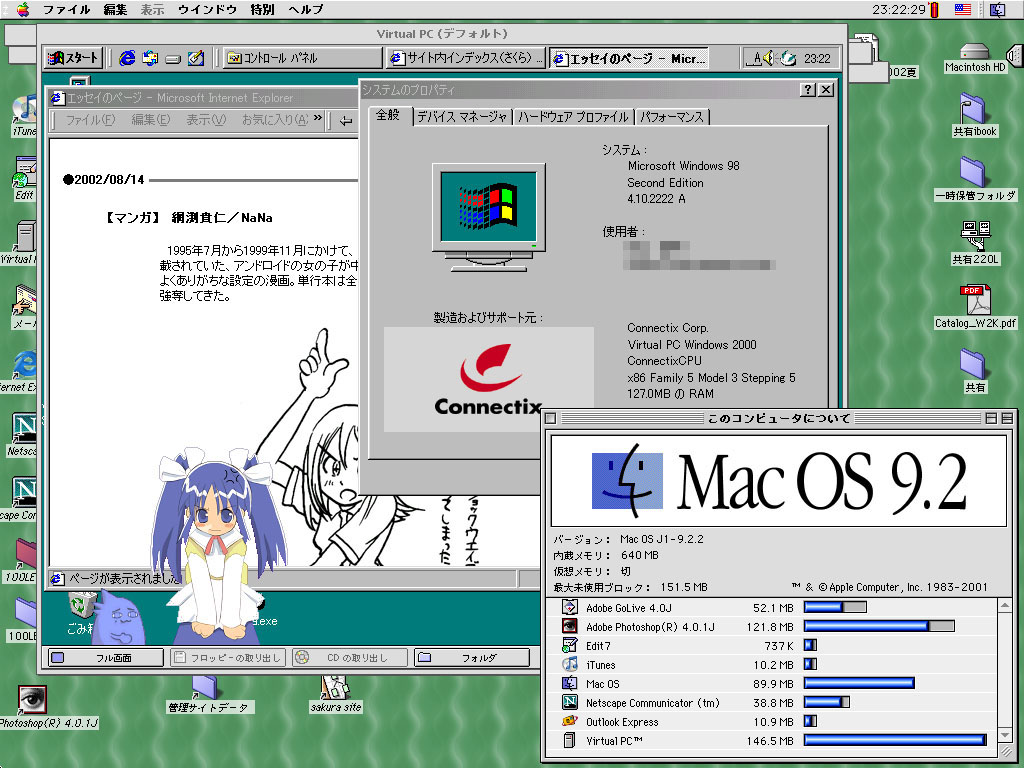Click the フル画面 button in Virtual PC
Image resolution: width=1024 pixels, height=768 pixels.
[x=106, y=658]
